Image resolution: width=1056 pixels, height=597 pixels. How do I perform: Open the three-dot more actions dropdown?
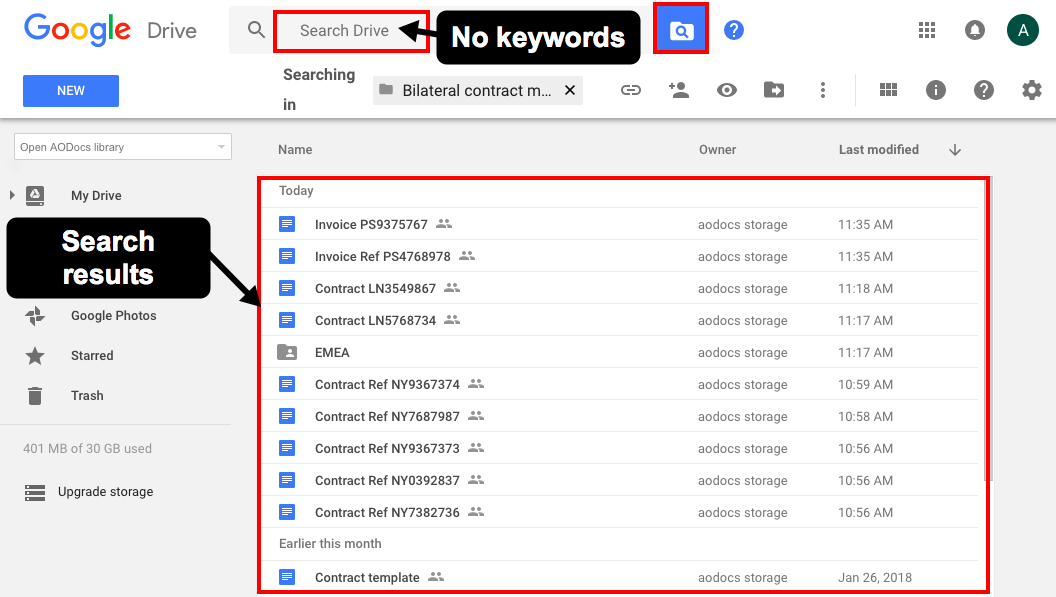coord(823,90)
